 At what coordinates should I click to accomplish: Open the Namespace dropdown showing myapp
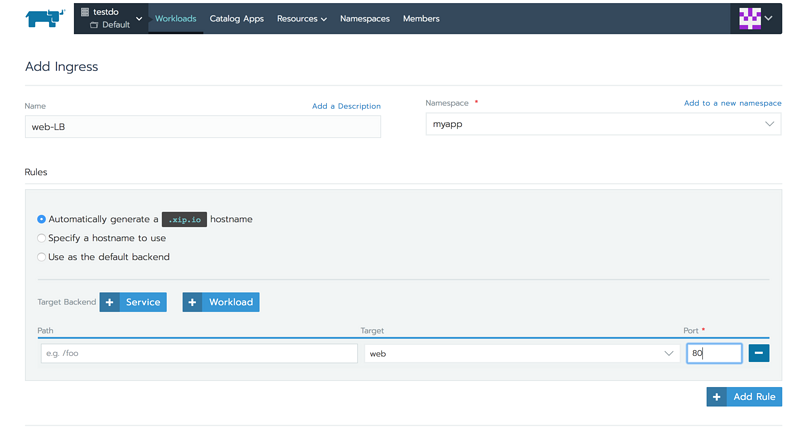[x=603, y=124]
